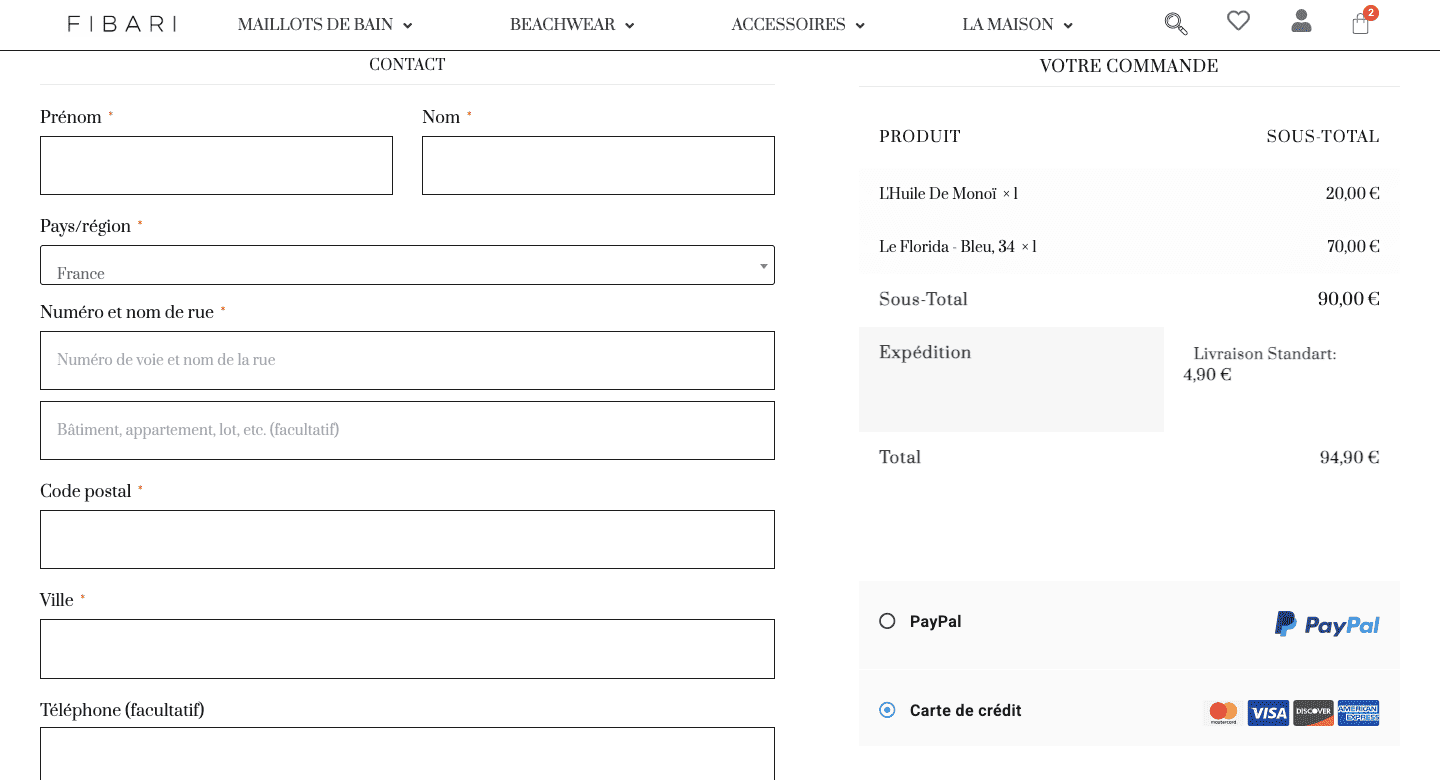1440x780 pixels.
Task: Open the Pays/région dropdown
Action: point(407,266)
